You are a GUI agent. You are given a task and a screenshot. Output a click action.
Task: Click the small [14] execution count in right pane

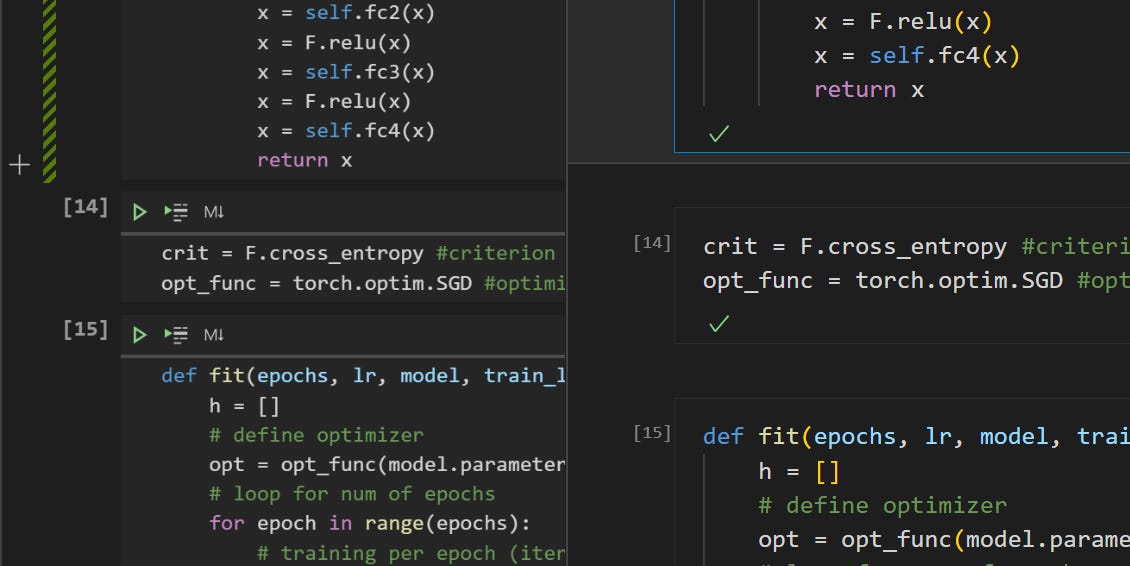tap(651, 243)
